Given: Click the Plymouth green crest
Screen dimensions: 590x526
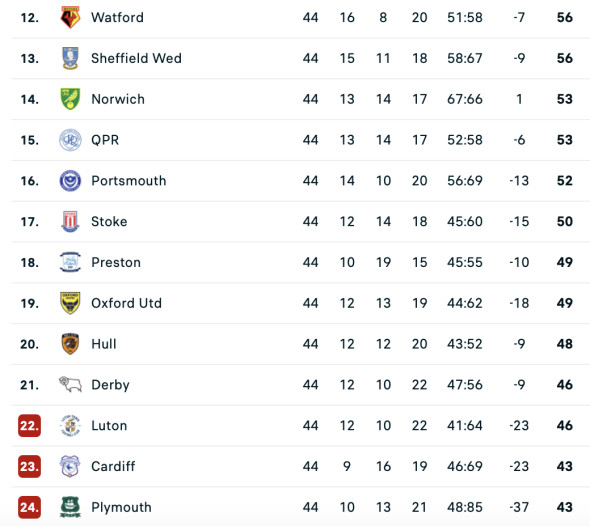Looking at the screenshot, I should 70,507.
